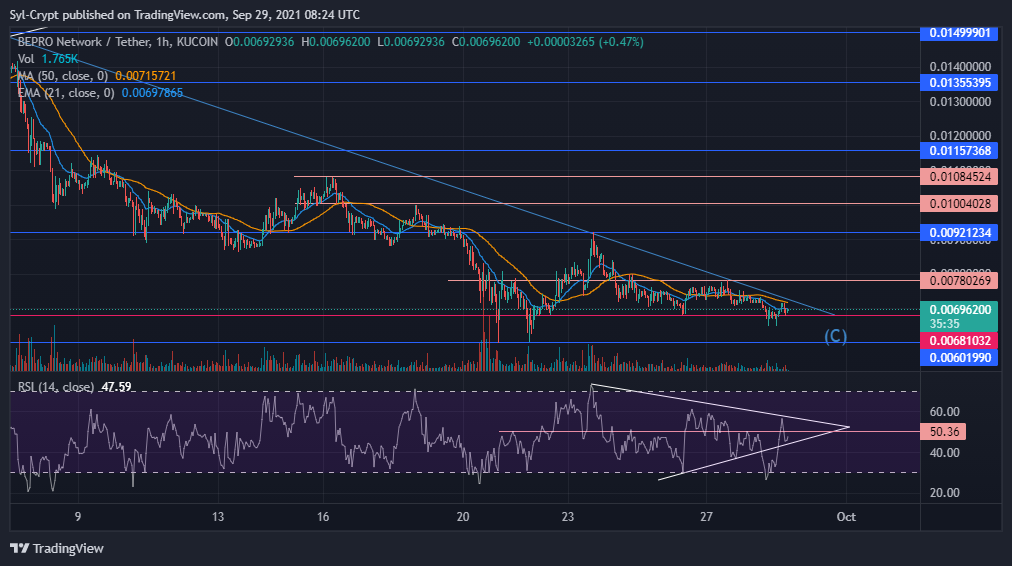Click the TradingView logo at bottom
Viewport: 1012px width, 566px height.
(x=57, y=549)
